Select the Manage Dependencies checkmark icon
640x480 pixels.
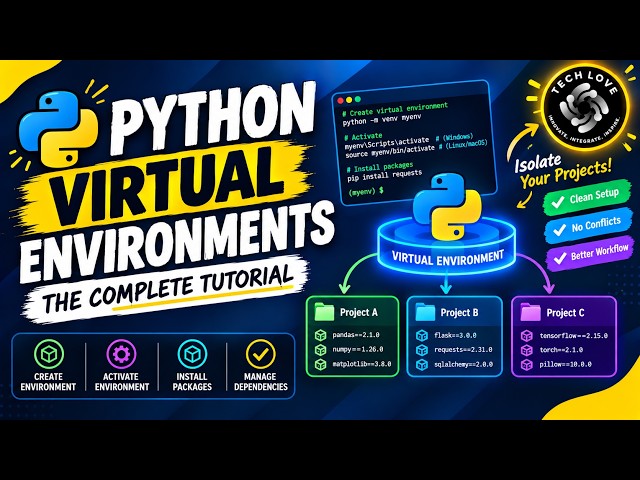coord(260,354)
